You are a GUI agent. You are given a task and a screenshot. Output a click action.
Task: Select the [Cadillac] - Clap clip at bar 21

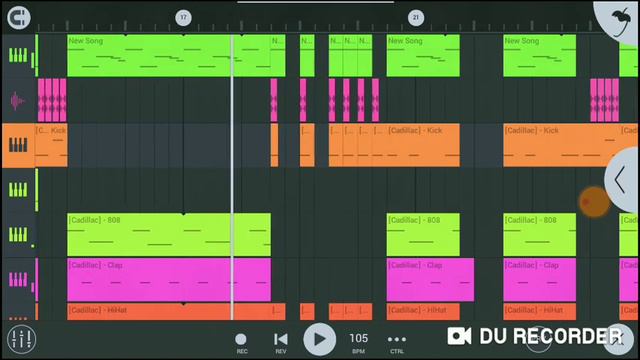click(431, 280)
